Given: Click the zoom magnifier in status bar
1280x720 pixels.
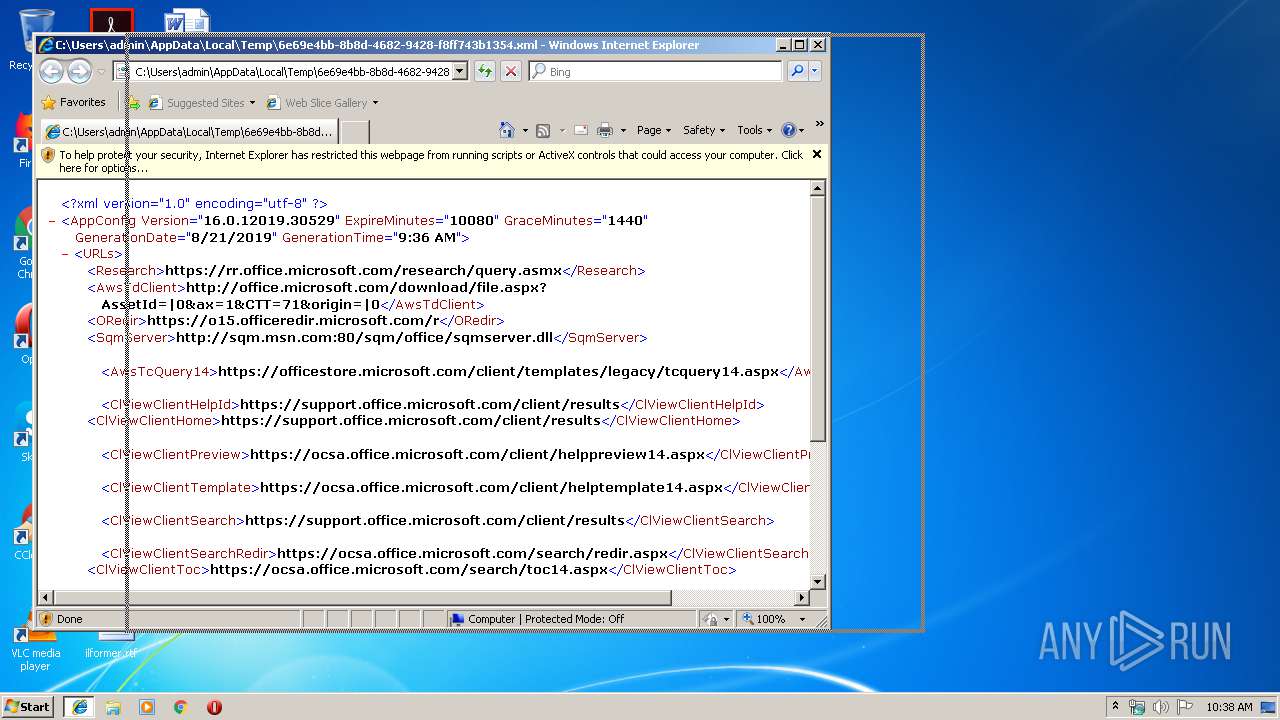Looking at the screenshot, I should tap(748, 619).
